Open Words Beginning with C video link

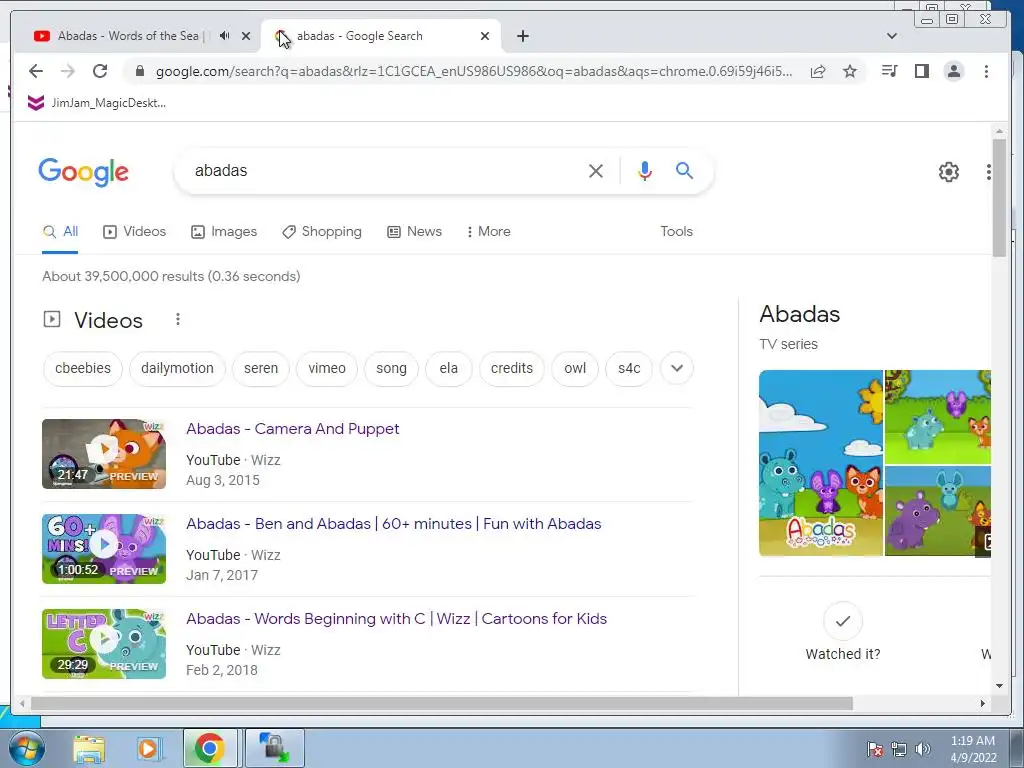[x=396, y=619]
